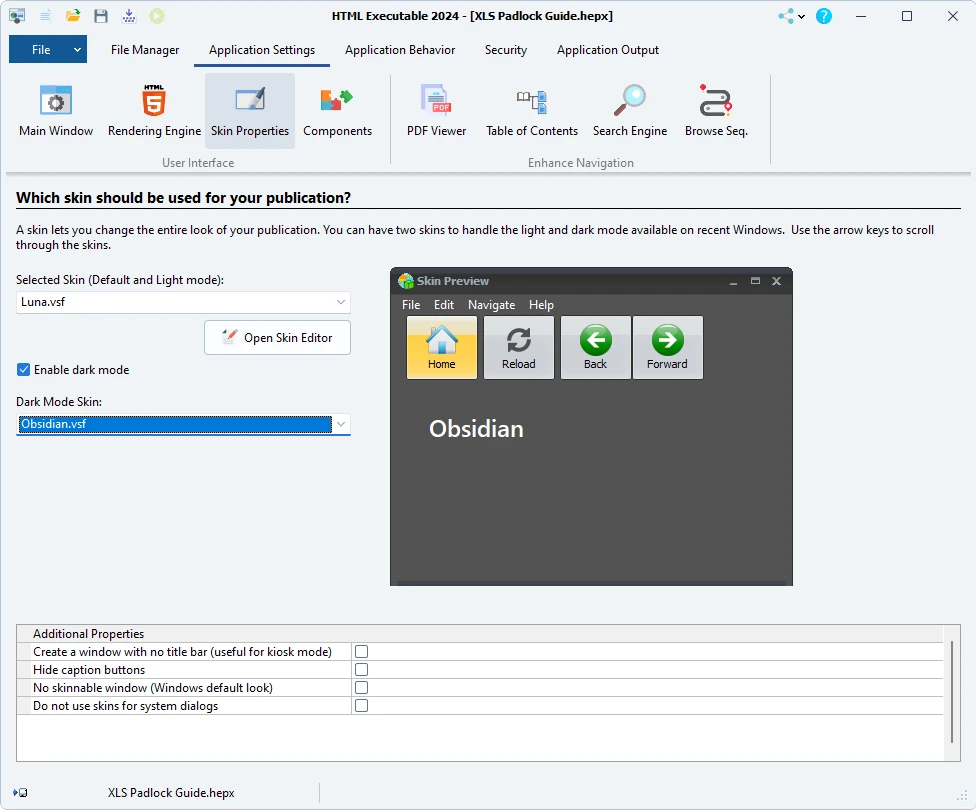Enable 'Do not use skins for system dialogs'
The width and height of the screenshot is (976, 810).
[x=360, y=705]
